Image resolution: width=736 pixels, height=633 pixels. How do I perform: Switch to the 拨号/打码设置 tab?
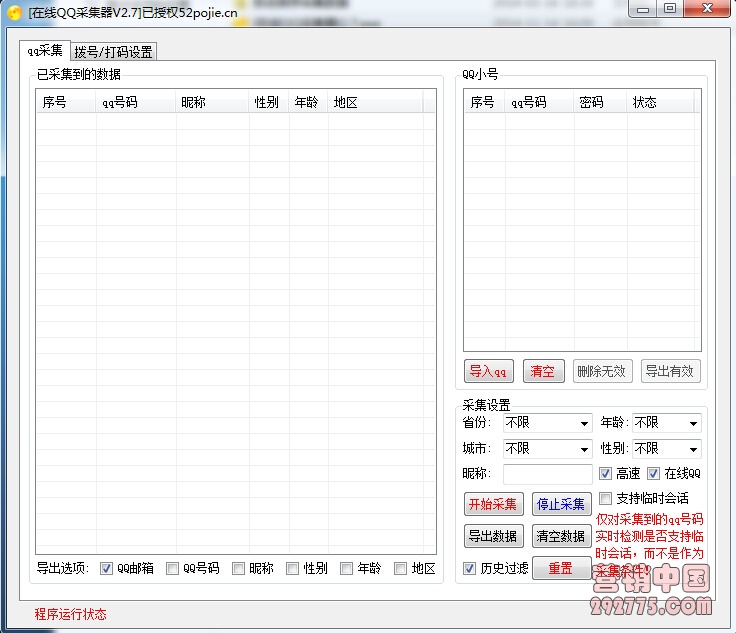pyautogui.click(x=114, y=52)
